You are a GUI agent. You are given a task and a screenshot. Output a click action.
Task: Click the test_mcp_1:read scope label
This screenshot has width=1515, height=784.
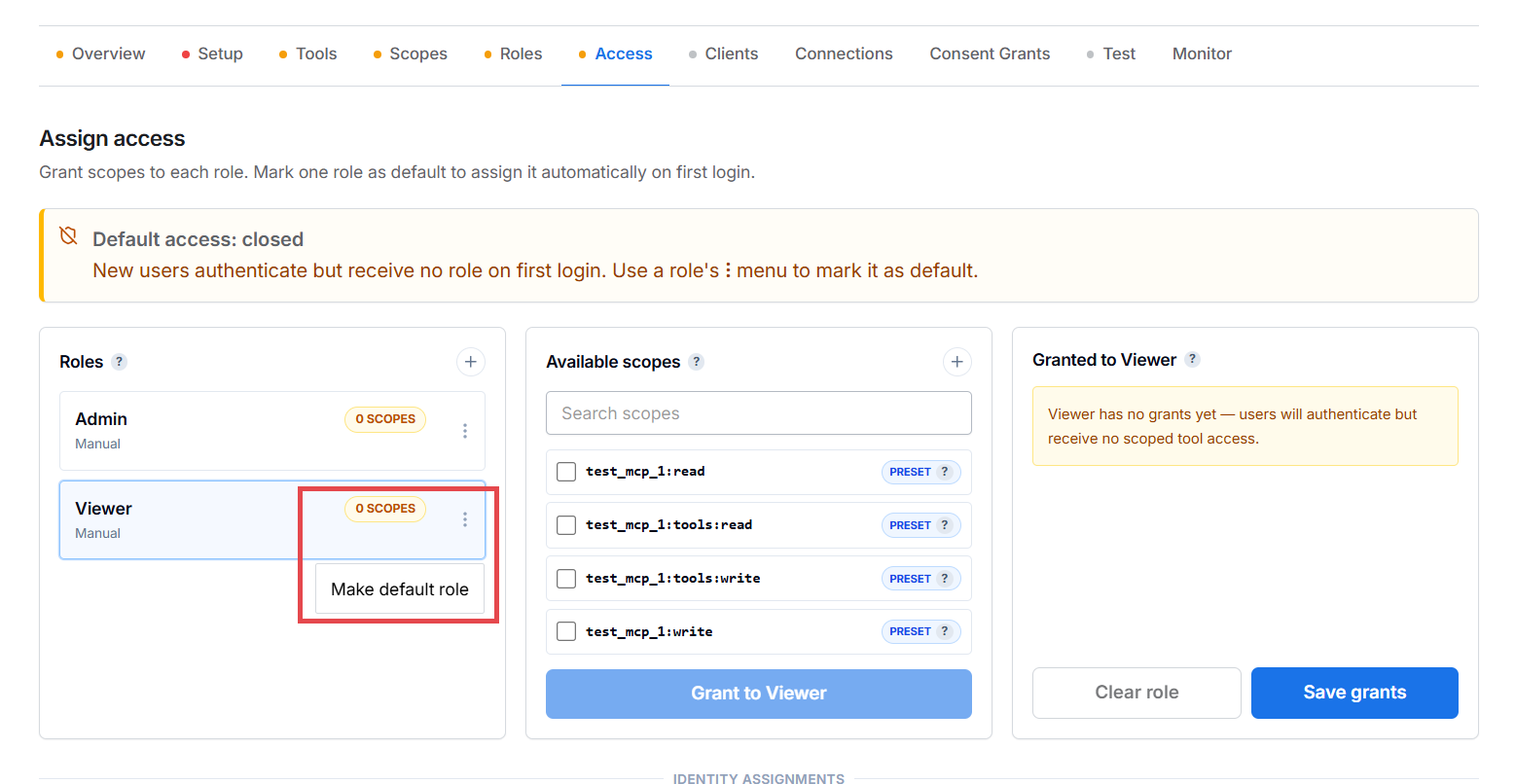645,472
